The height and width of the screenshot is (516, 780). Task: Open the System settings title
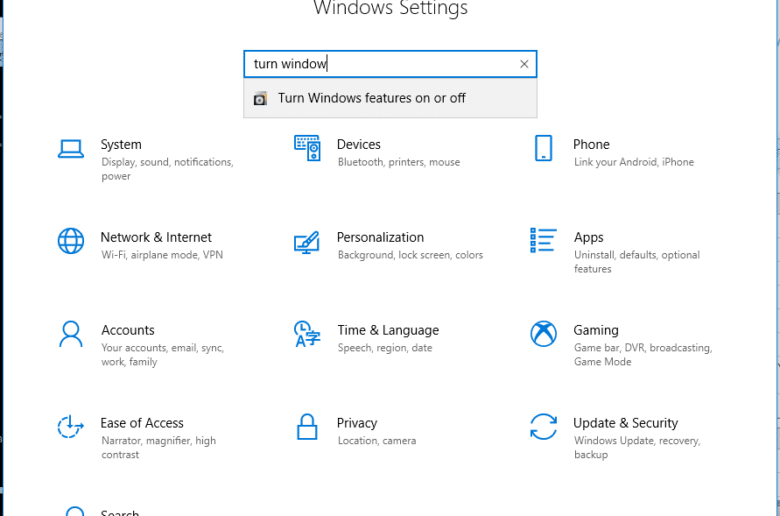[121, 144]
